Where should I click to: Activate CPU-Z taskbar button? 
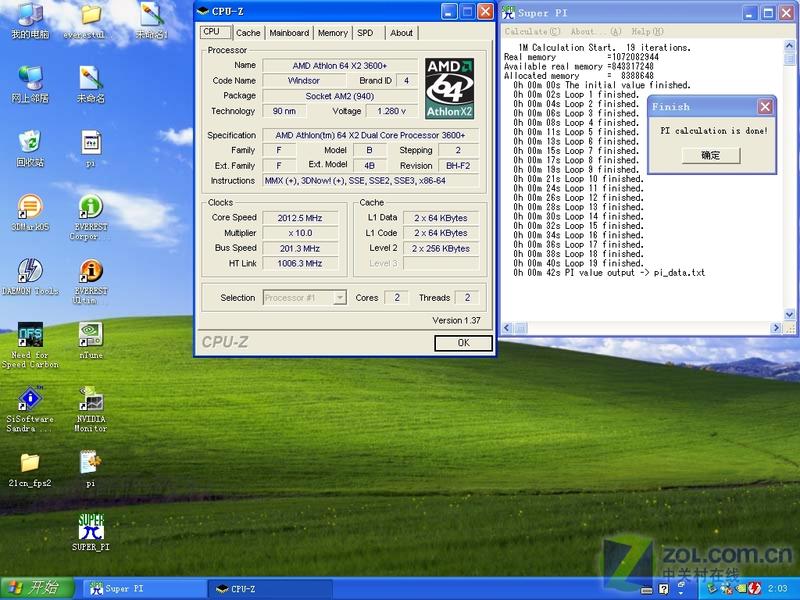pos(270,589)
